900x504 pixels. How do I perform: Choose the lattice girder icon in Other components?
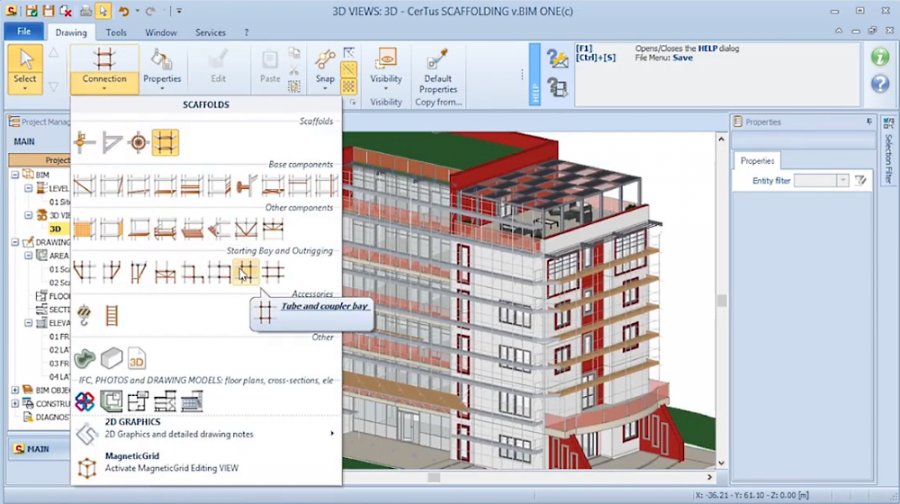(273, 229)
